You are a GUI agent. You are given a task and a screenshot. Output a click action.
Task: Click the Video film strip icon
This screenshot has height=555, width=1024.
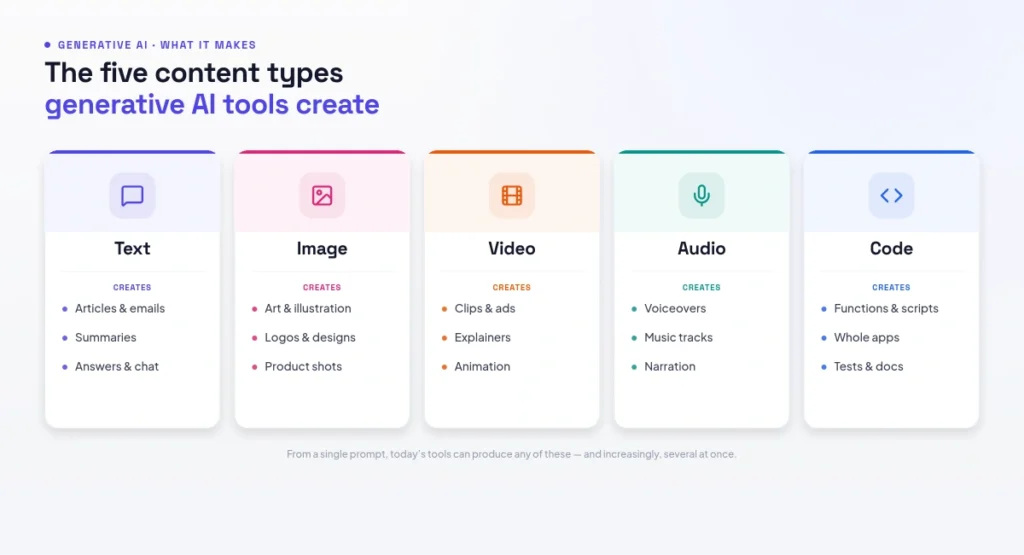[512, 195]
